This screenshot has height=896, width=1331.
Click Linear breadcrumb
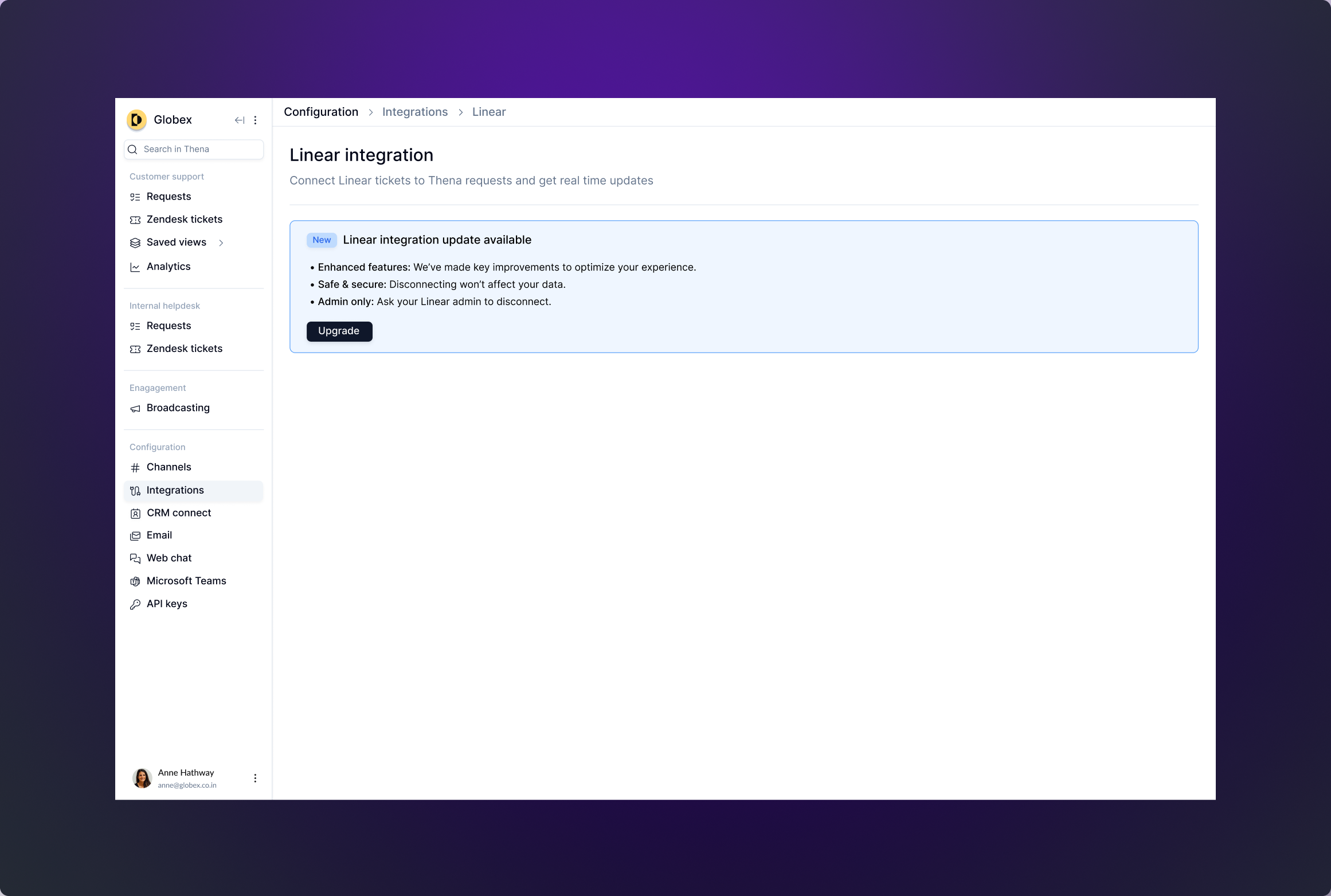489,112
